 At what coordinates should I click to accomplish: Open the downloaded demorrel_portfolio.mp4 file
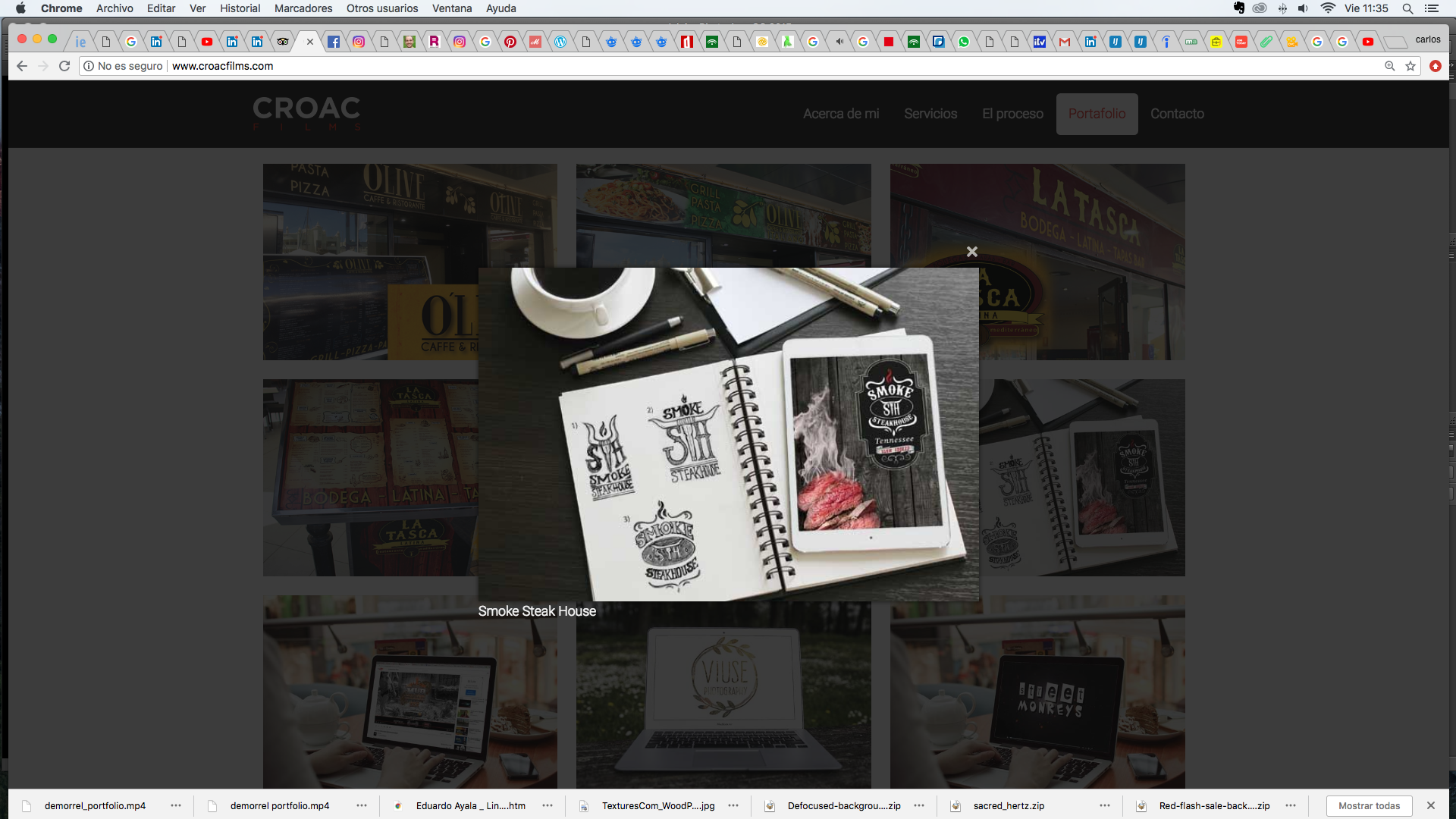tap(95, 806)
